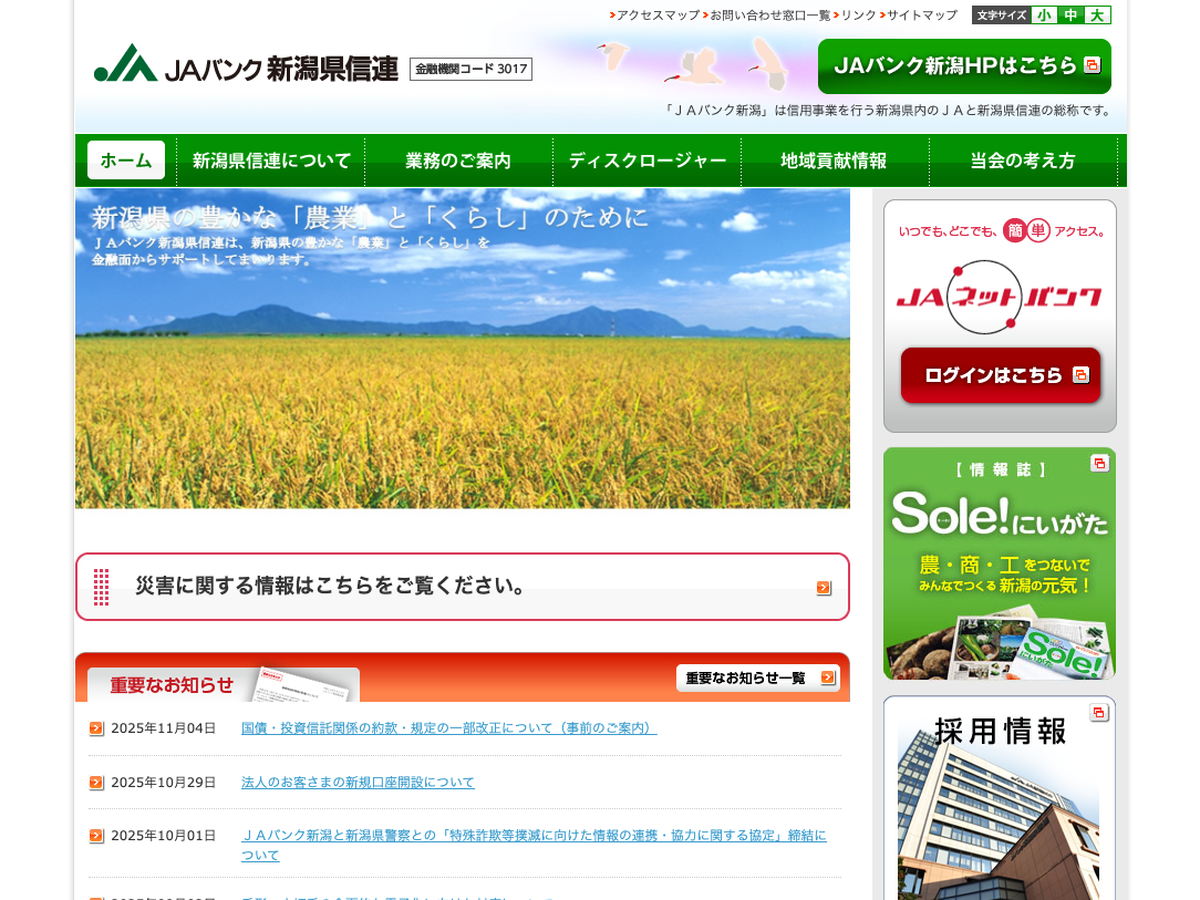Open the ホーム navigation tab
This screenshot has width=1200, height=900.
[126, 160]
